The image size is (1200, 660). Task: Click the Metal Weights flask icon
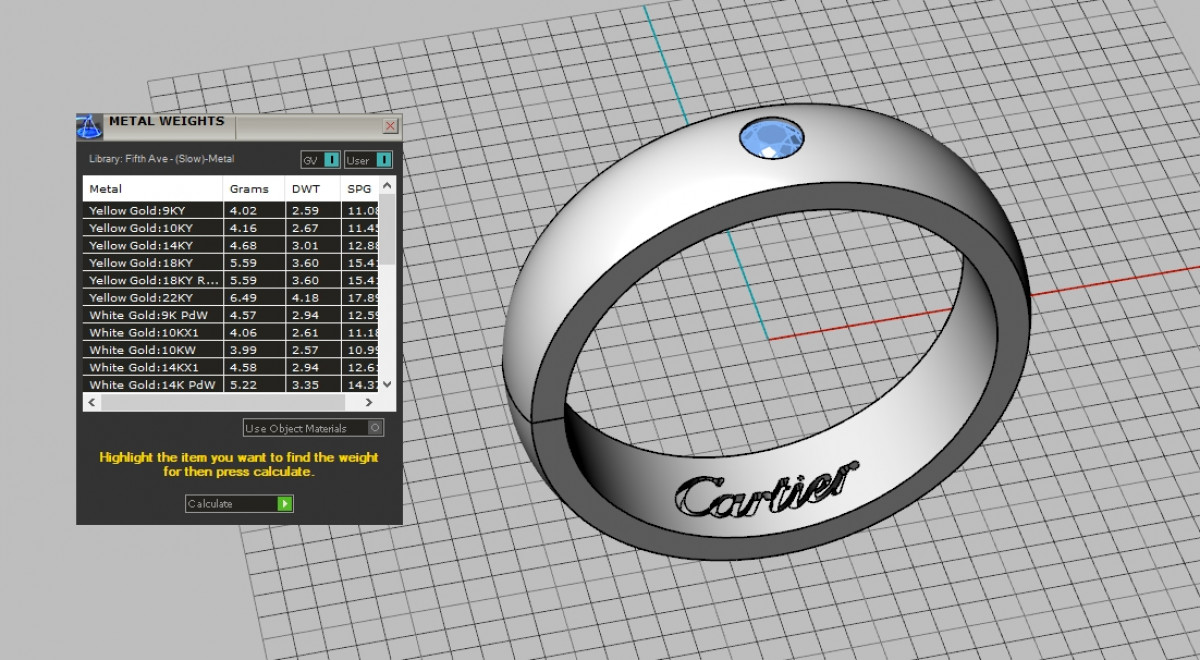coord(90,125)
